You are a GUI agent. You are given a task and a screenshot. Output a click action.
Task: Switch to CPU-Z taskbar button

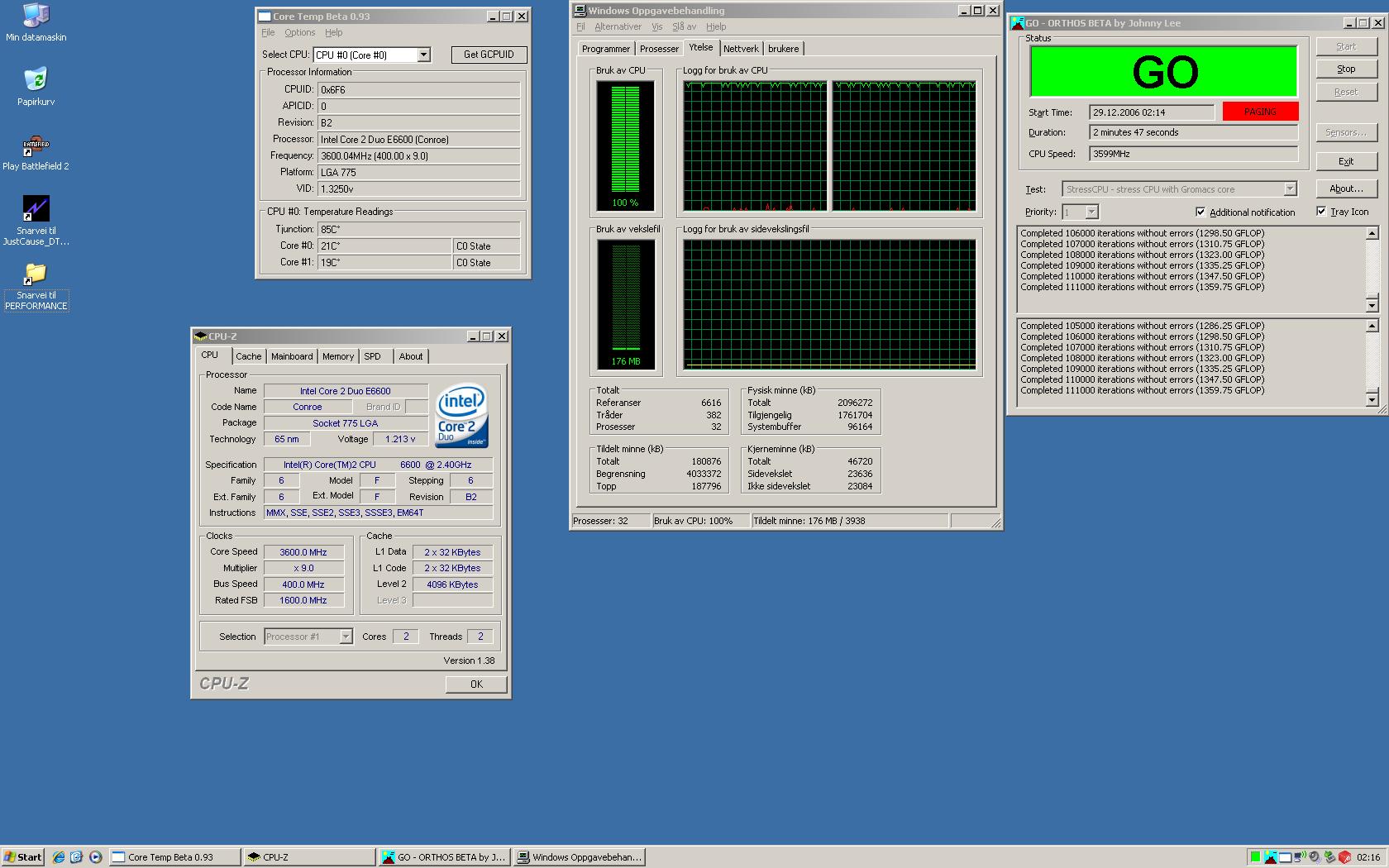(309, 857)
